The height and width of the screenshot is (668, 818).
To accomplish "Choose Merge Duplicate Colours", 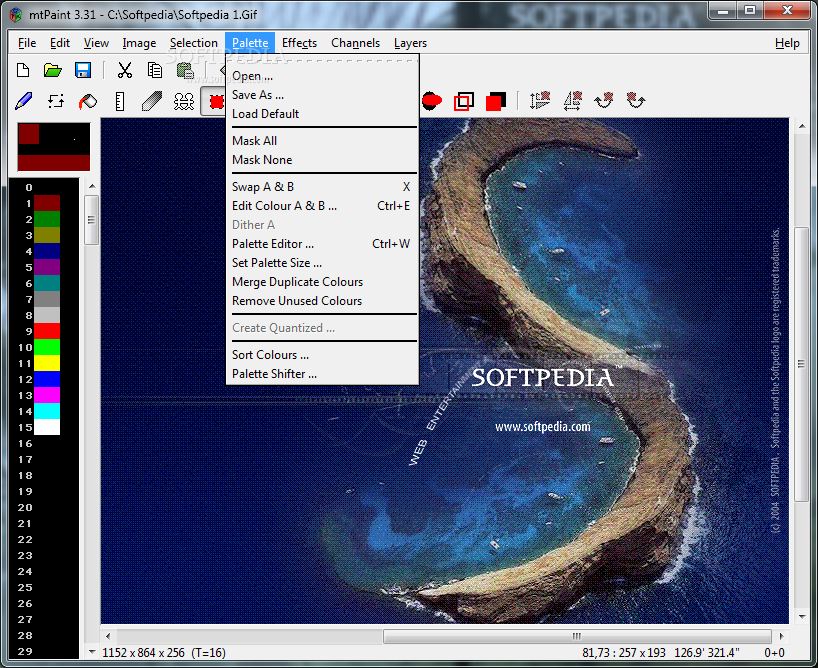I will [322, 282].
